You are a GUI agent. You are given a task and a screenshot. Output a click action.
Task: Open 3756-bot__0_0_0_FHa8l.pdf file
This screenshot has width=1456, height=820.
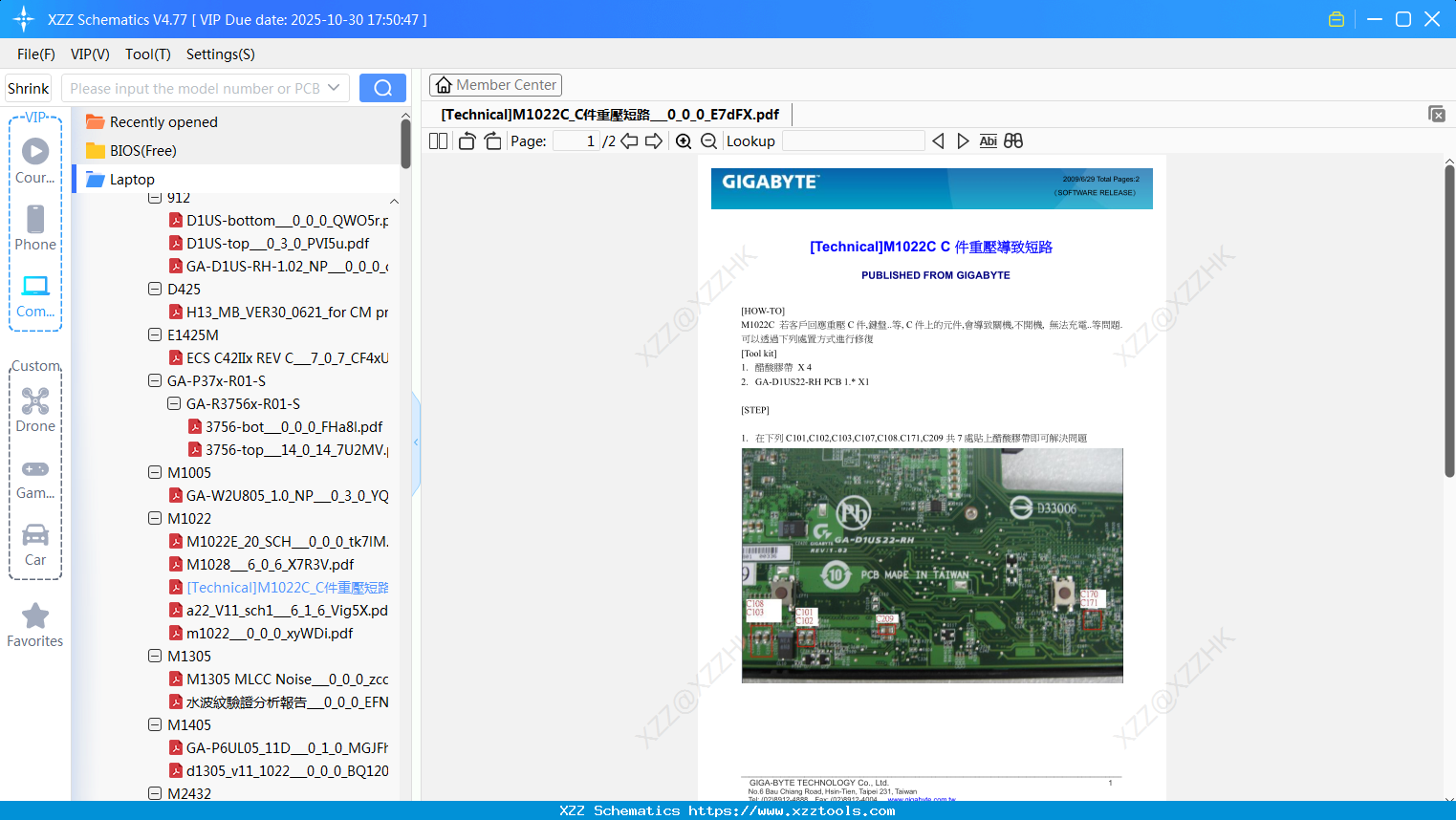286,427
